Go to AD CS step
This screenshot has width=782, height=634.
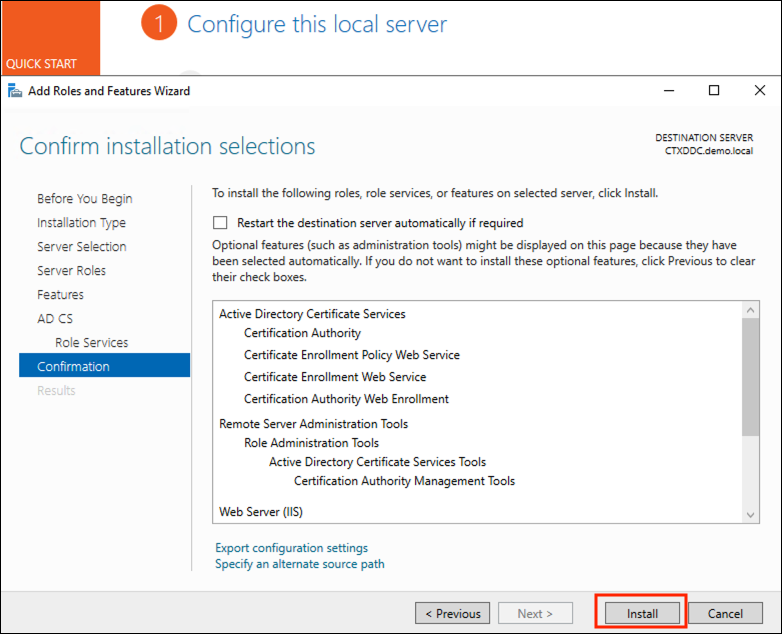[x=55, y=319]
